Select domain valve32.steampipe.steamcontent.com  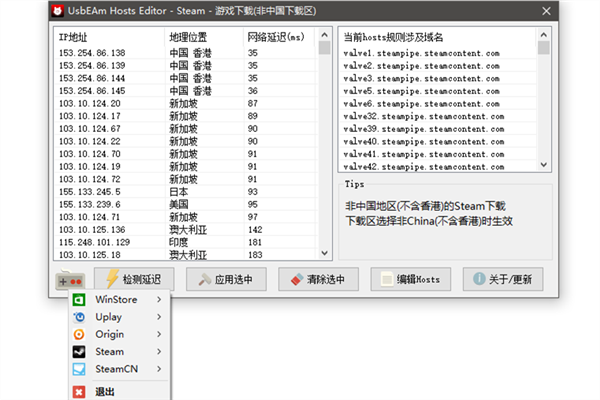438,116
